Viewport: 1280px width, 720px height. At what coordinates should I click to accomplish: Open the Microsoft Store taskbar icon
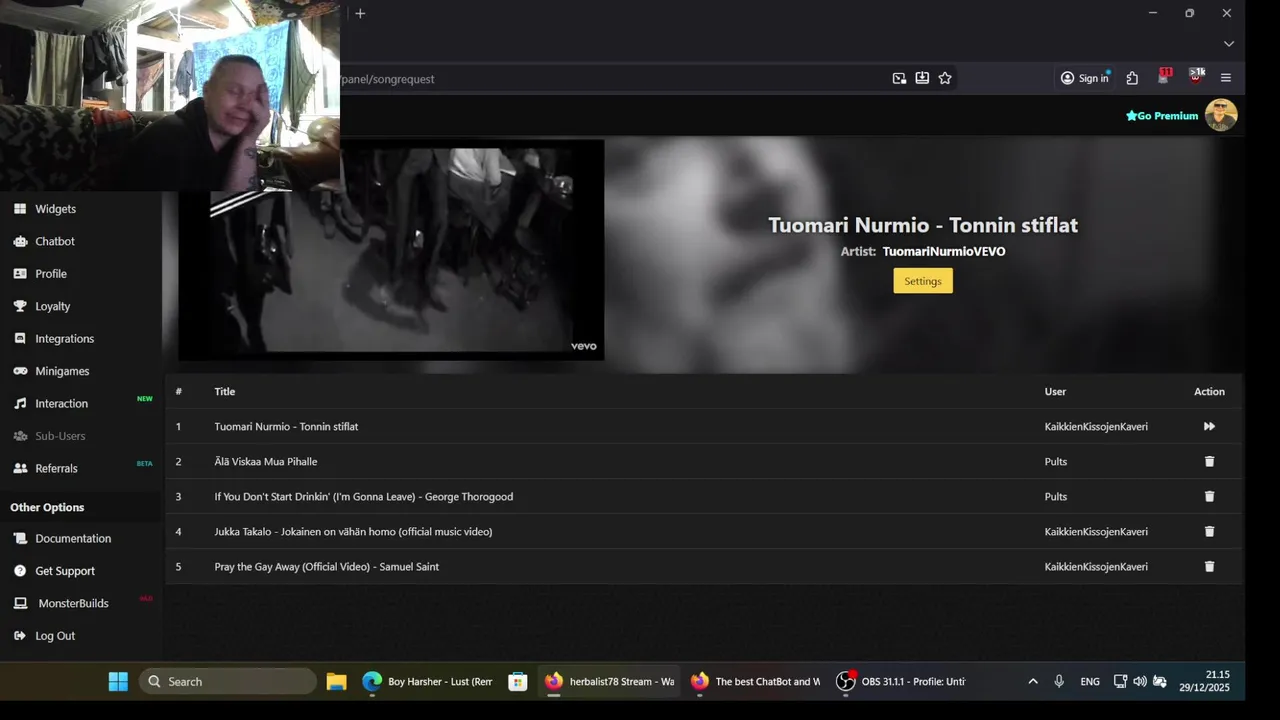click(518, 681)
